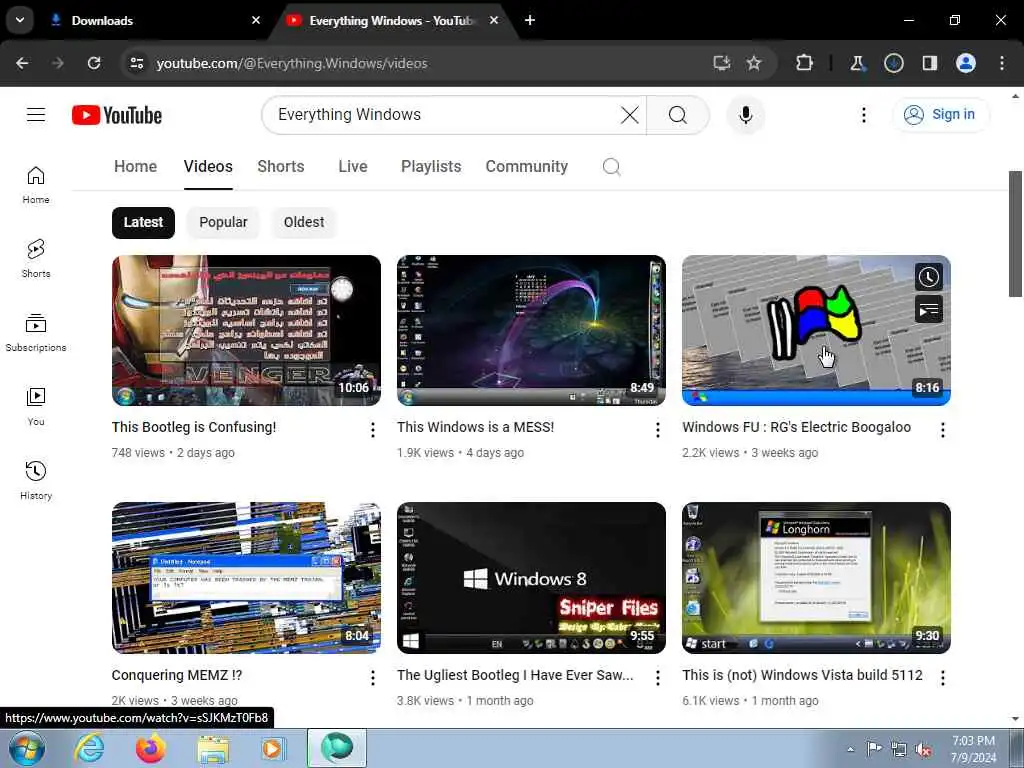
Task: Open YouTube settings three-dot menu
Action: click(863, 115)
